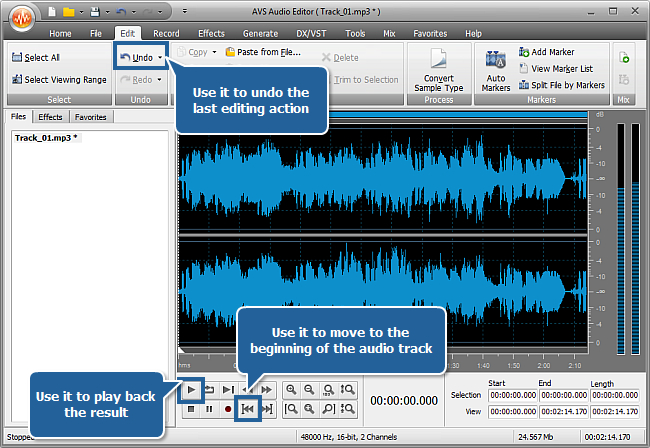Click the Fast forward button
The width and height of the screenshot is (650, 448).
[267, 390]
